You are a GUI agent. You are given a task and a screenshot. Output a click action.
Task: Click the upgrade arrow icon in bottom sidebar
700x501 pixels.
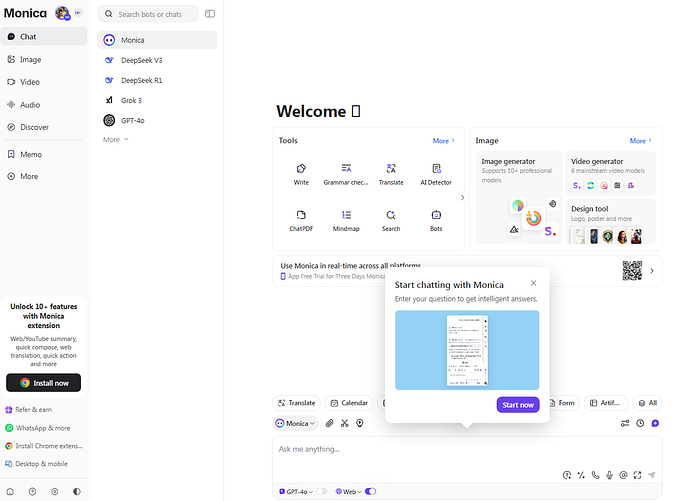click(x=32, y=492)
